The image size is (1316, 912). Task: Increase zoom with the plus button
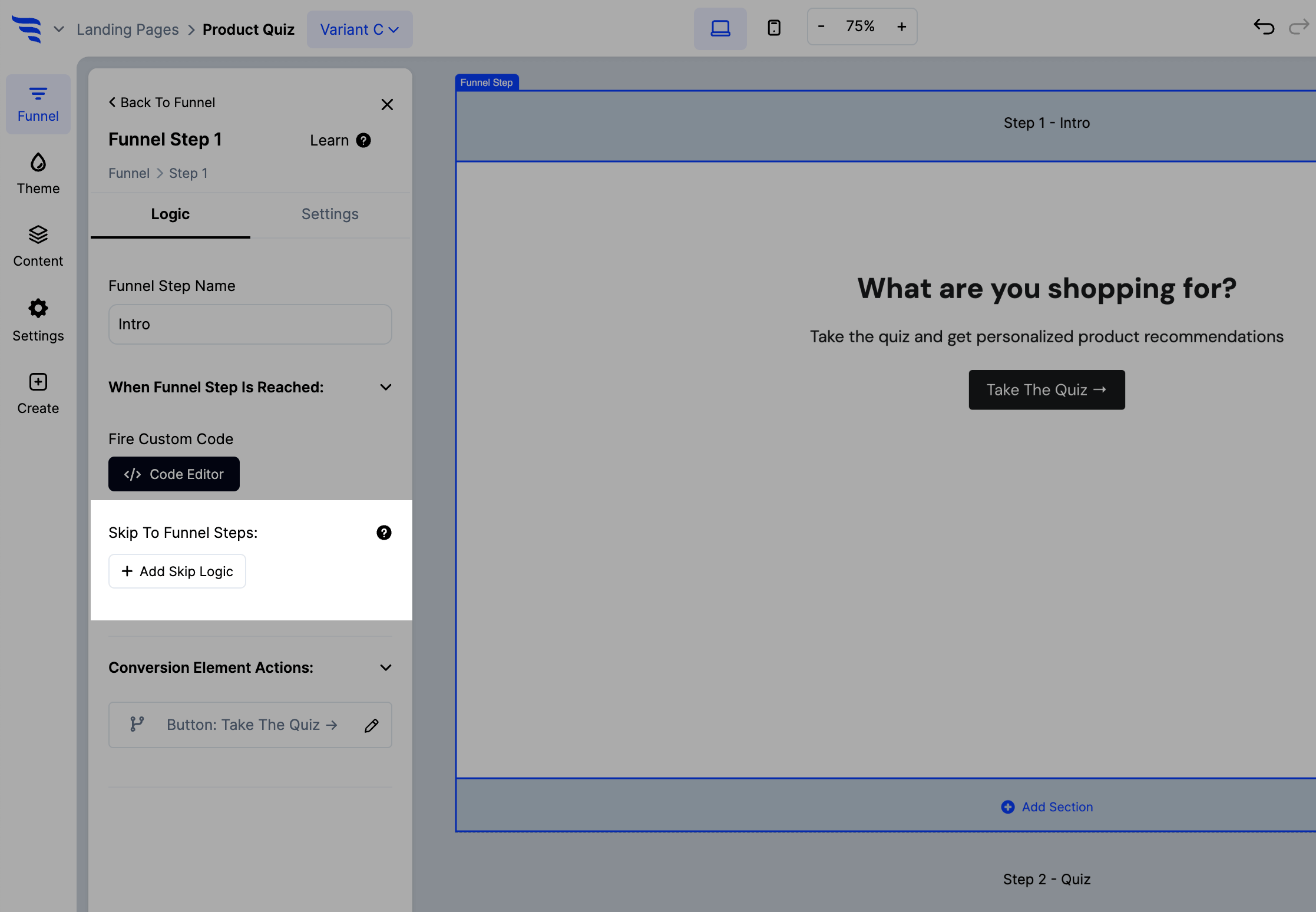pos(901,27)
